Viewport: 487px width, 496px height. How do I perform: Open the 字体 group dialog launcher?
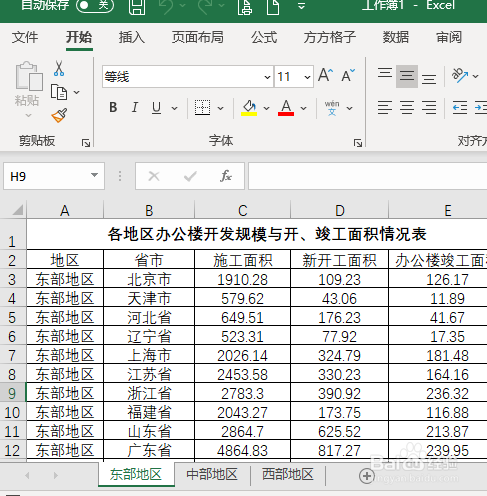pyautogui.click(x=358, y=143)
